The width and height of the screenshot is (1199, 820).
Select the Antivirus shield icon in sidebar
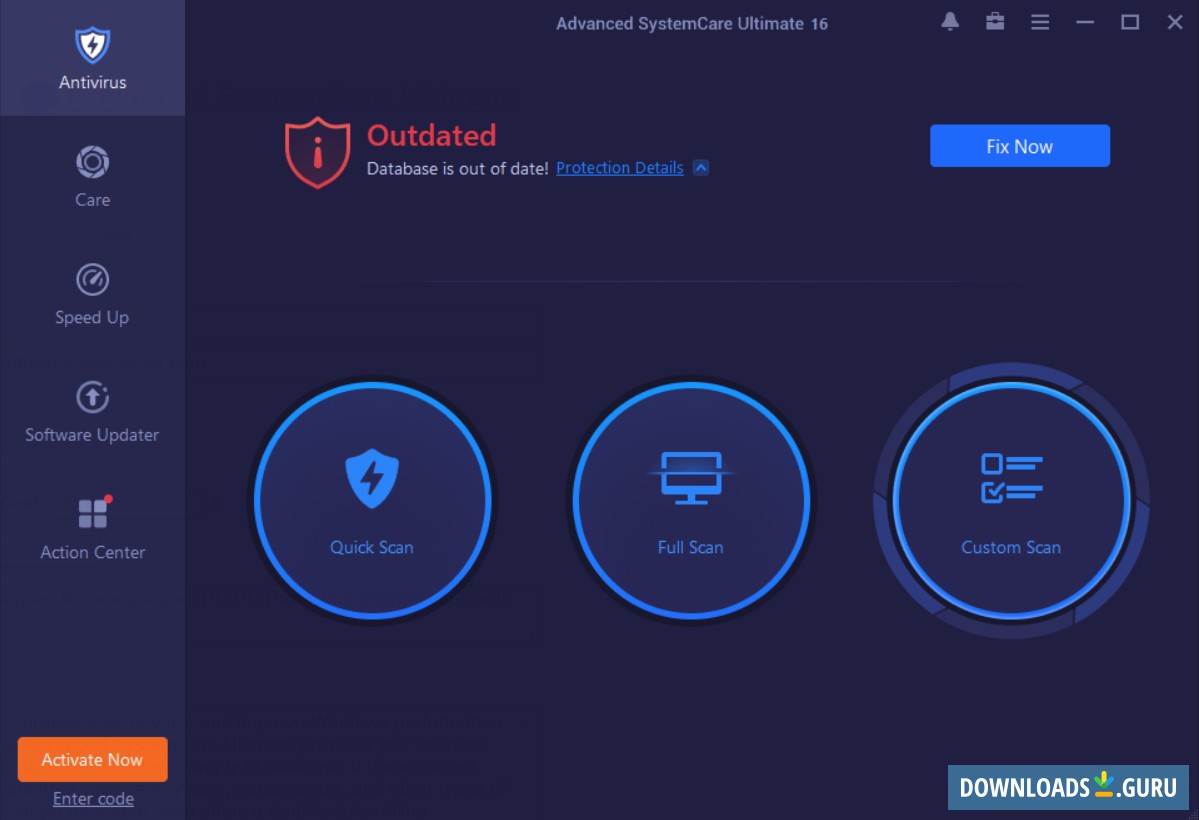click(x=92, y=45)
